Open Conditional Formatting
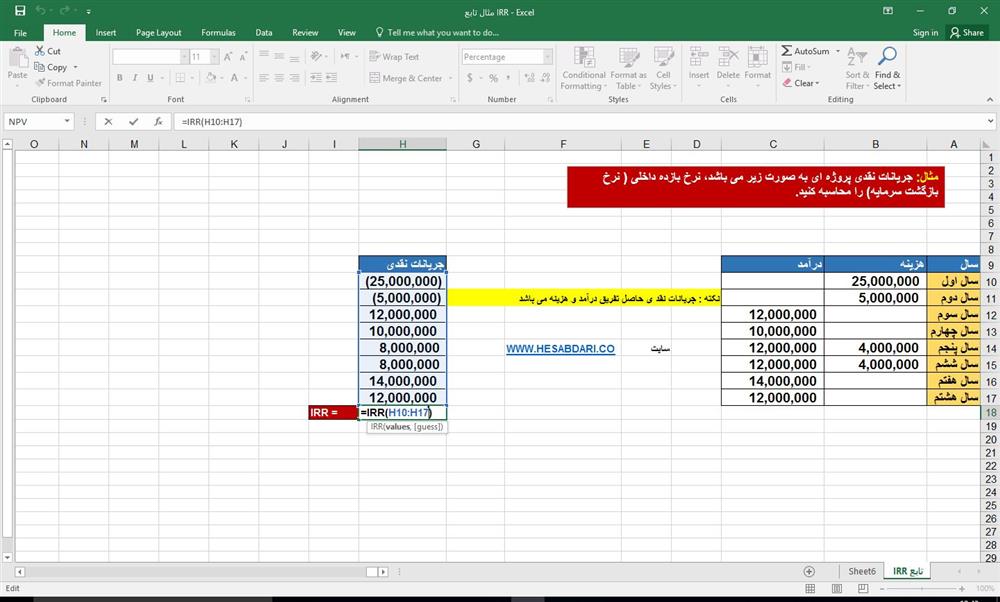Image resolution: width=1000 pixels, height=602 pixels. tap(583, 66)
